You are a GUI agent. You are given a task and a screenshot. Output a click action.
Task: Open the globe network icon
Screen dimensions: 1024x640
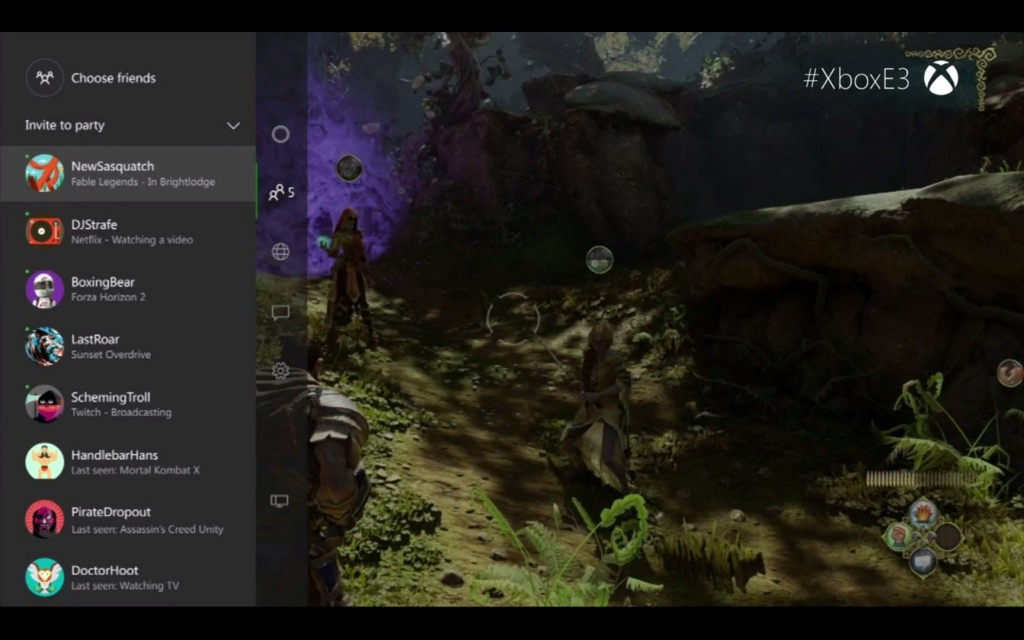coord(280,251)
